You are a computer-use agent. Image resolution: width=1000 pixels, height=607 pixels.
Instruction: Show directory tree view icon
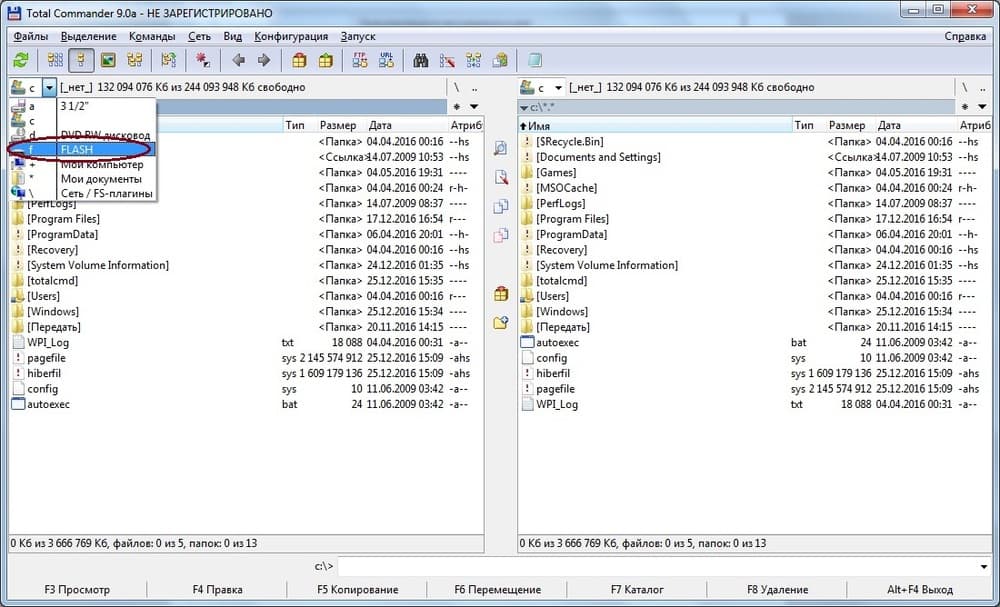coord(135,61)
